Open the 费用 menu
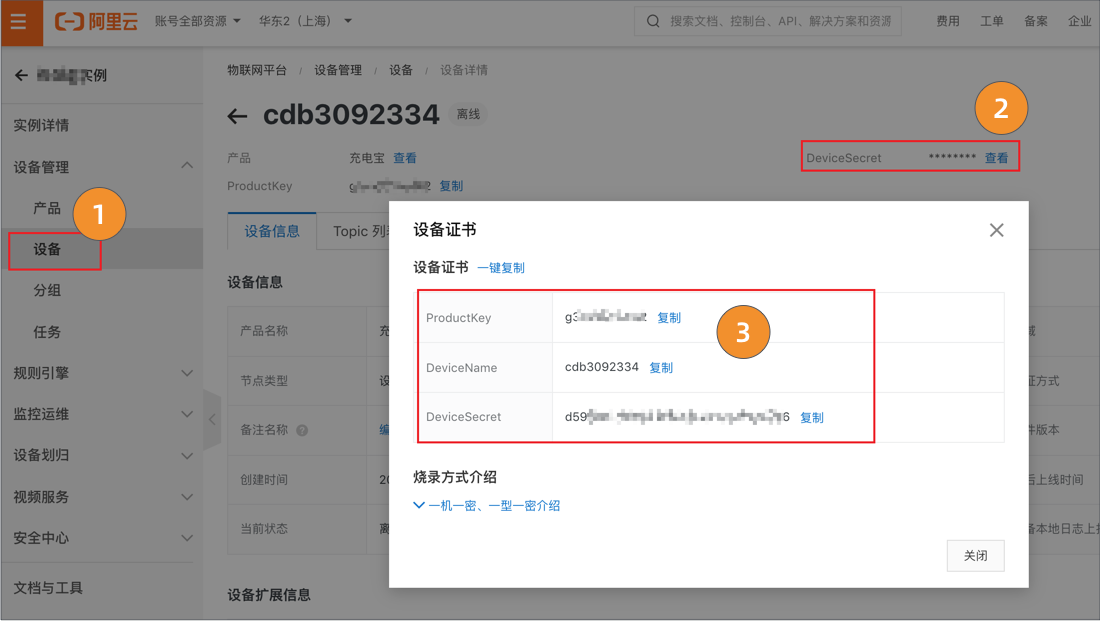Image resolution: width=1100 pixels, height=621 pixels. (948, 21)
